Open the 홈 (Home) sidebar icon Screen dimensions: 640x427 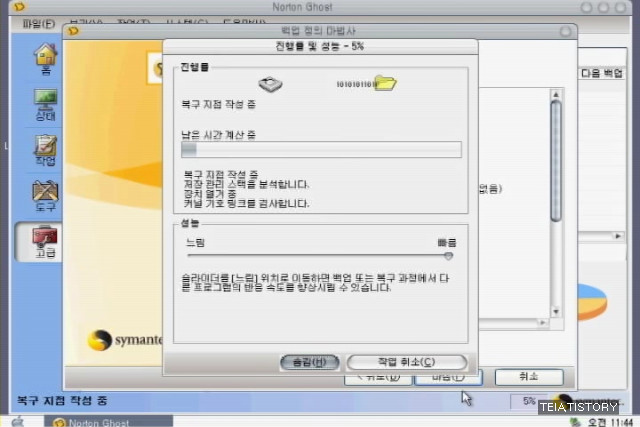click(x=45, y=58)
